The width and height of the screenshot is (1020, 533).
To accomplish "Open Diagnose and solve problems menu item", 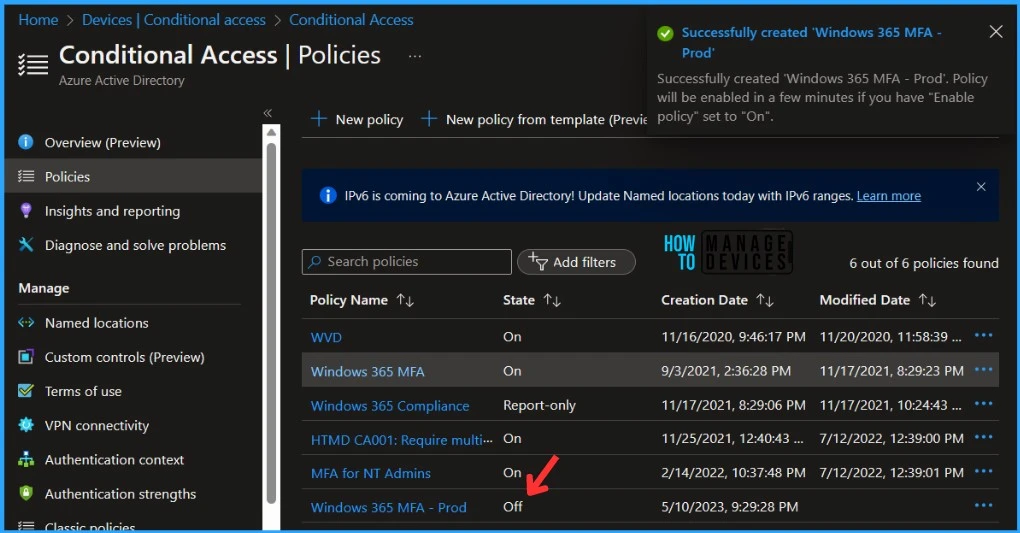I will click(x=133, y=245).
